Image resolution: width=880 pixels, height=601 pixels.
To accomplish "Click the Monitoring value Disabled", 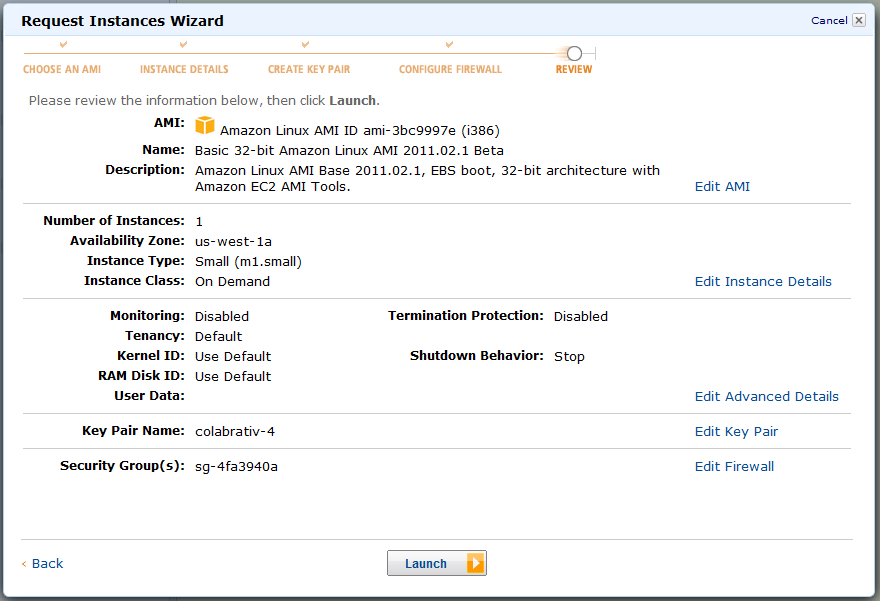I will (x=222, y=316).
